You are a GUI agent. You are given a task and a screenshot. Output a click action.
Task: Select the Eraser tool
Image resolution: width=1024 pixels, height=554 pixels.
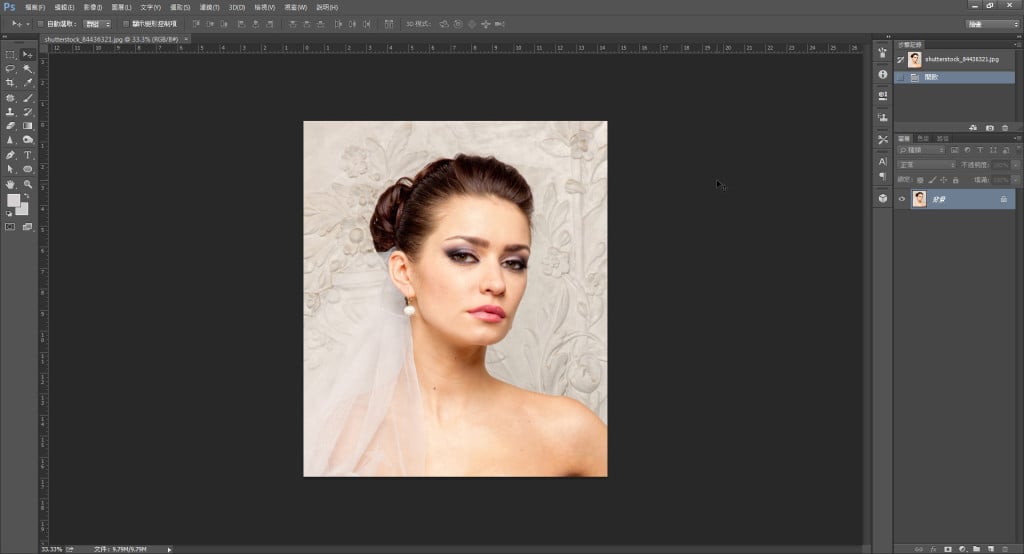[x=10, y=126]
